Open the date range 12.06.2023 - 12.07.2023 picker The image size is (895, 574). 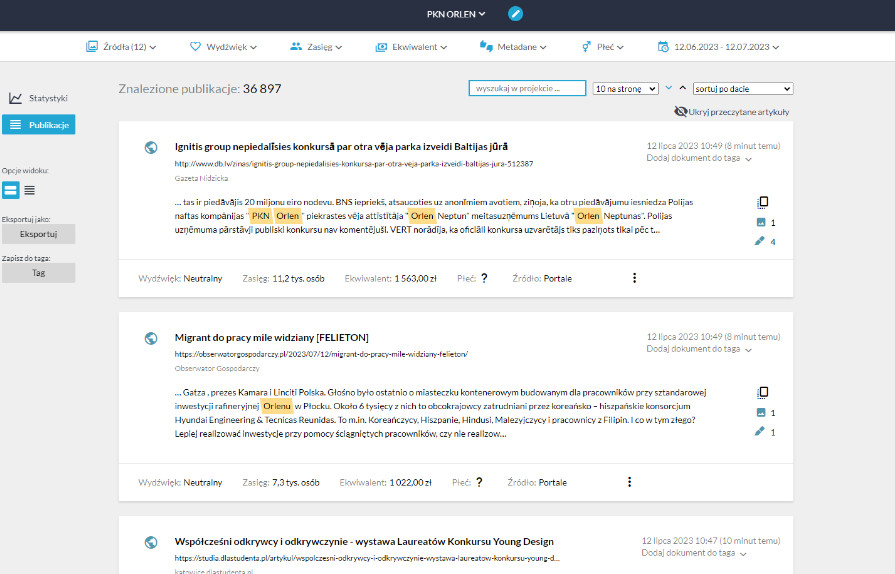[718, 47]
